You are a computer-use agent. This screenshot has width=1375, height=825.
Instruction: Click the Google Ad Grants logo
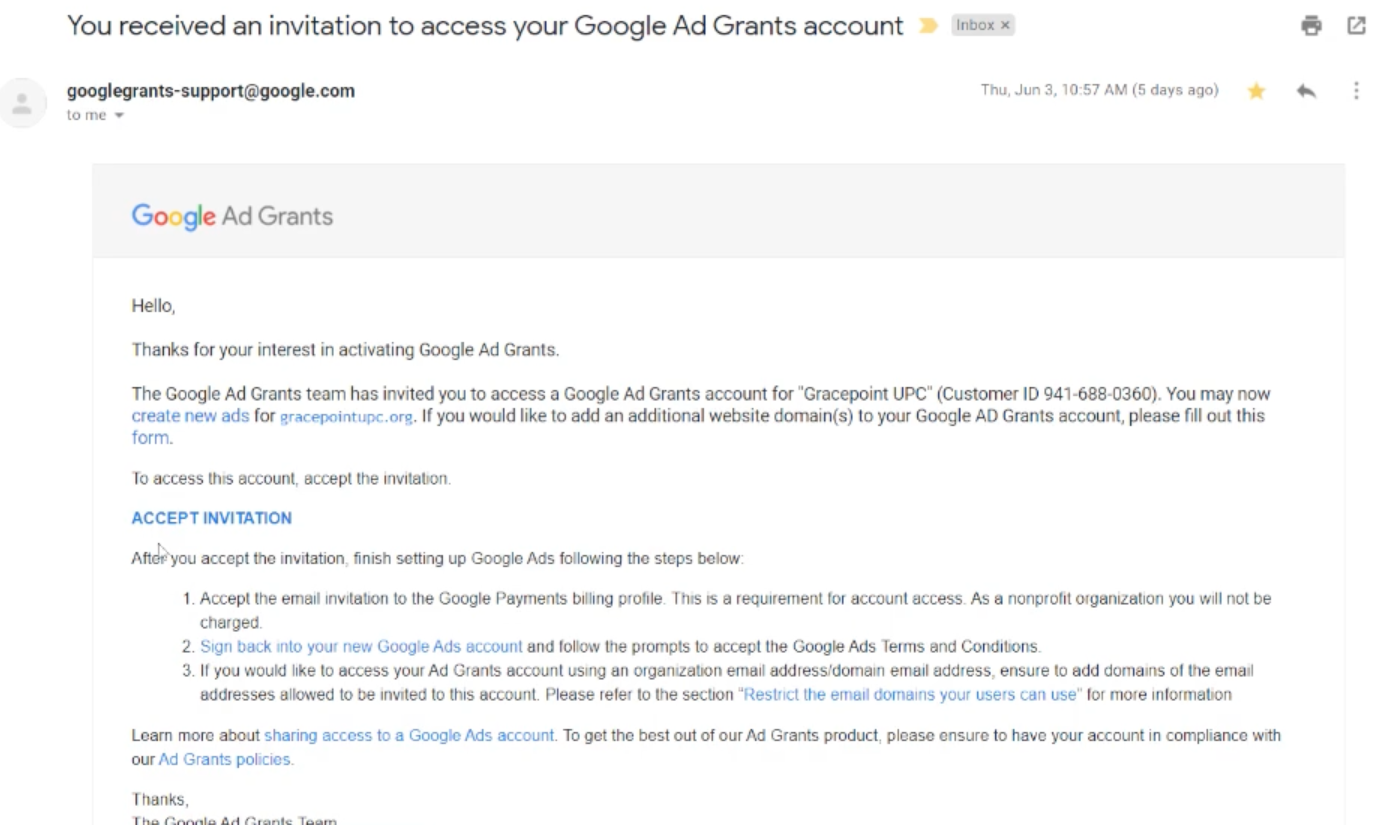pyautogui.click(x=232, y=216)
